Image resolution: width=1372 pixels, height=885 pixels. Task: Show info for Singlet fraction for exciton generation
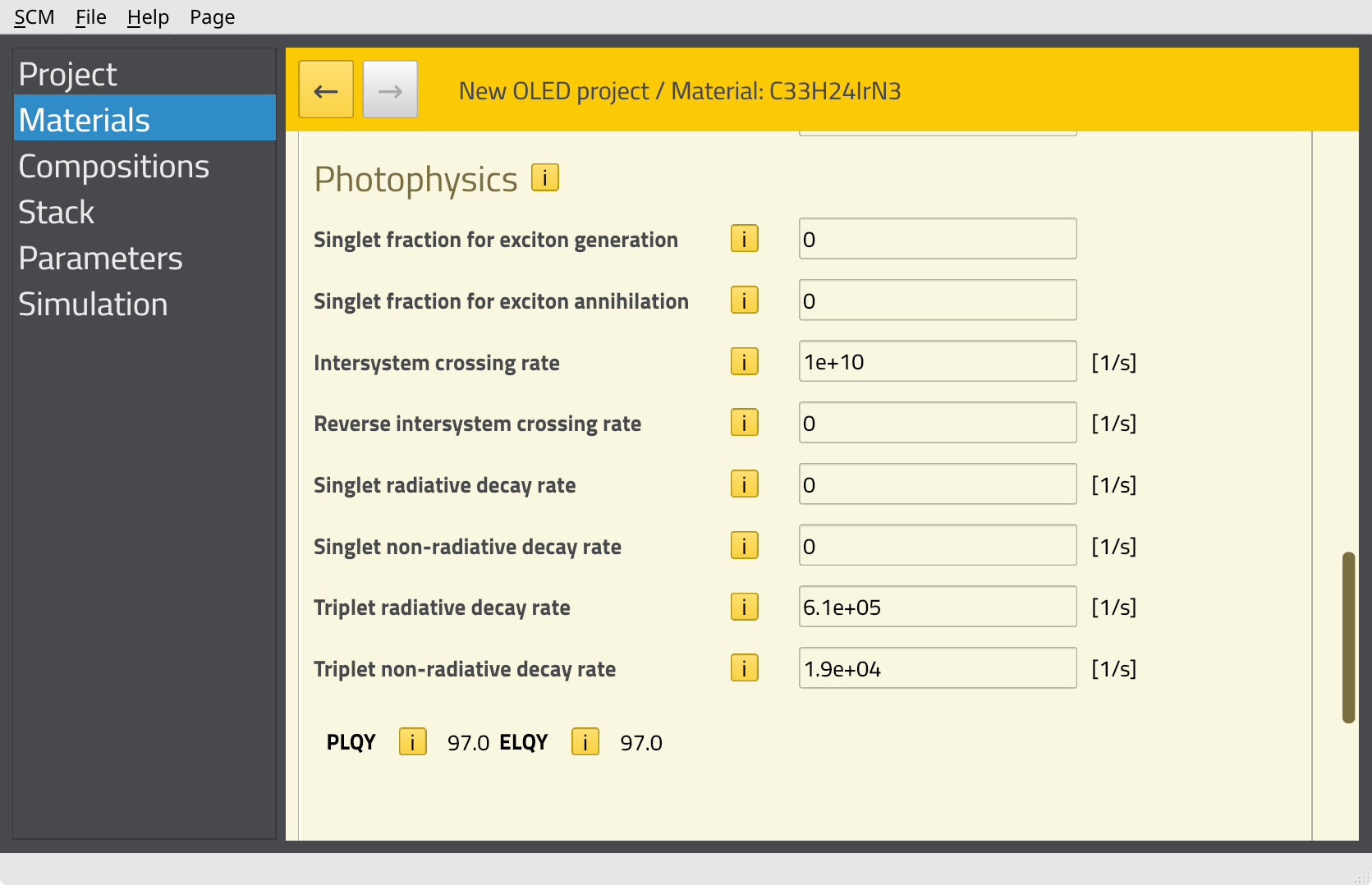(x=744, y=239)
